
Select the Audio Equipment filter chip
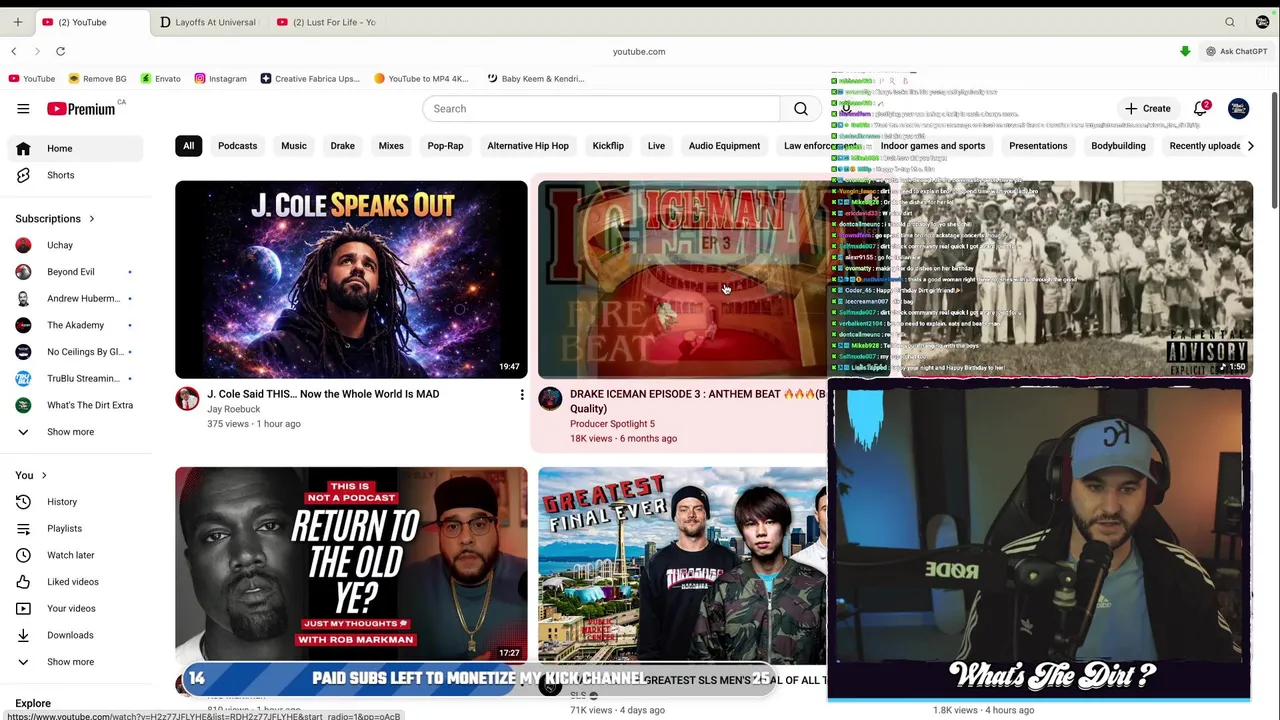point(724,146)
